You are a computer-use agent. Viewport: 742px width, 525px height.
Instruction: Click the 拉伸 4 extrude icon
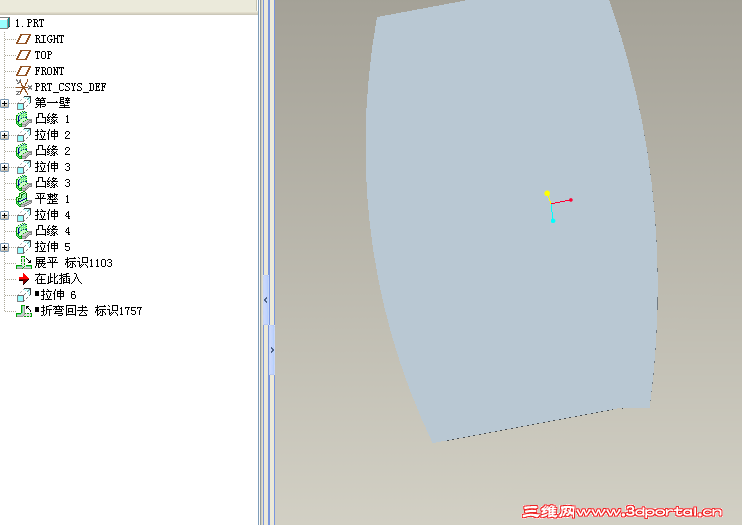tap(24, 215)
